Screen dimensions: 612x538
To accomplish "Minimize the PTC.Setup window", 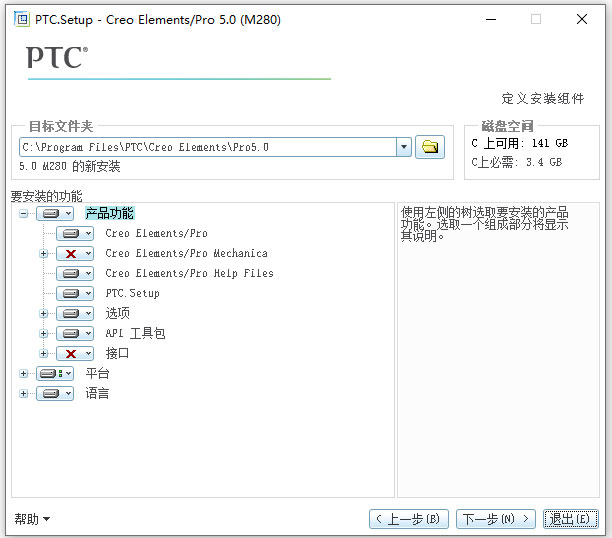I will [491, 19].
